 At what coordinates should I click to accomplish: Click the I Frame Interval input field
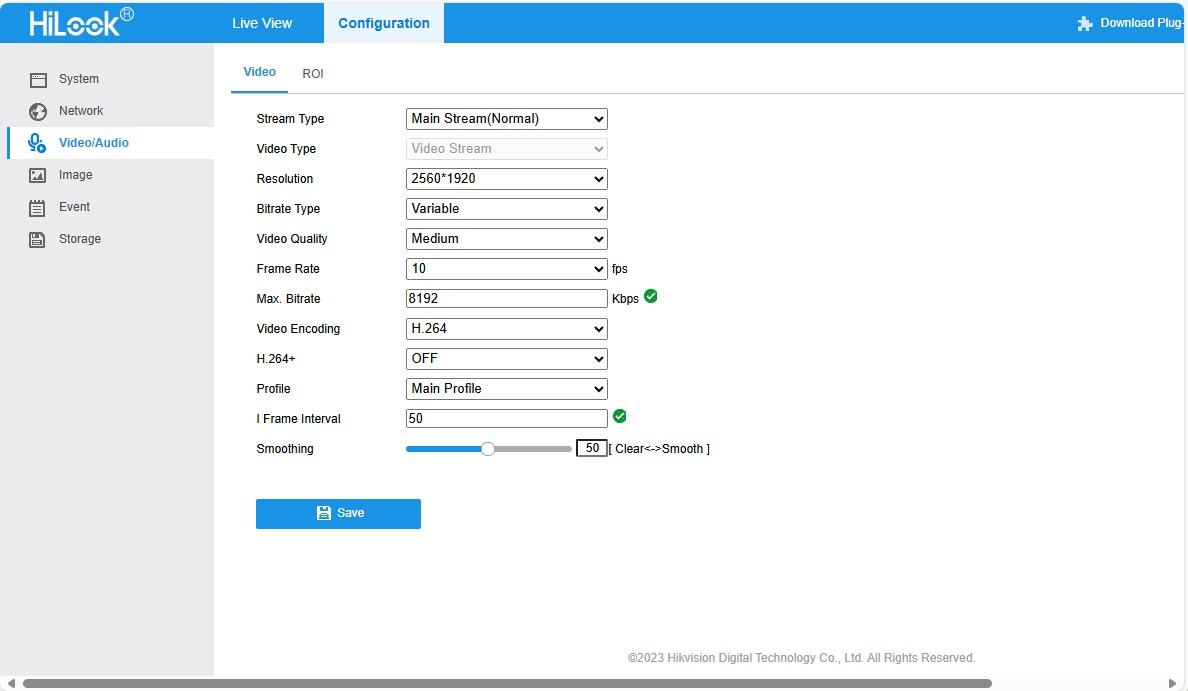(x=507, y=419)
